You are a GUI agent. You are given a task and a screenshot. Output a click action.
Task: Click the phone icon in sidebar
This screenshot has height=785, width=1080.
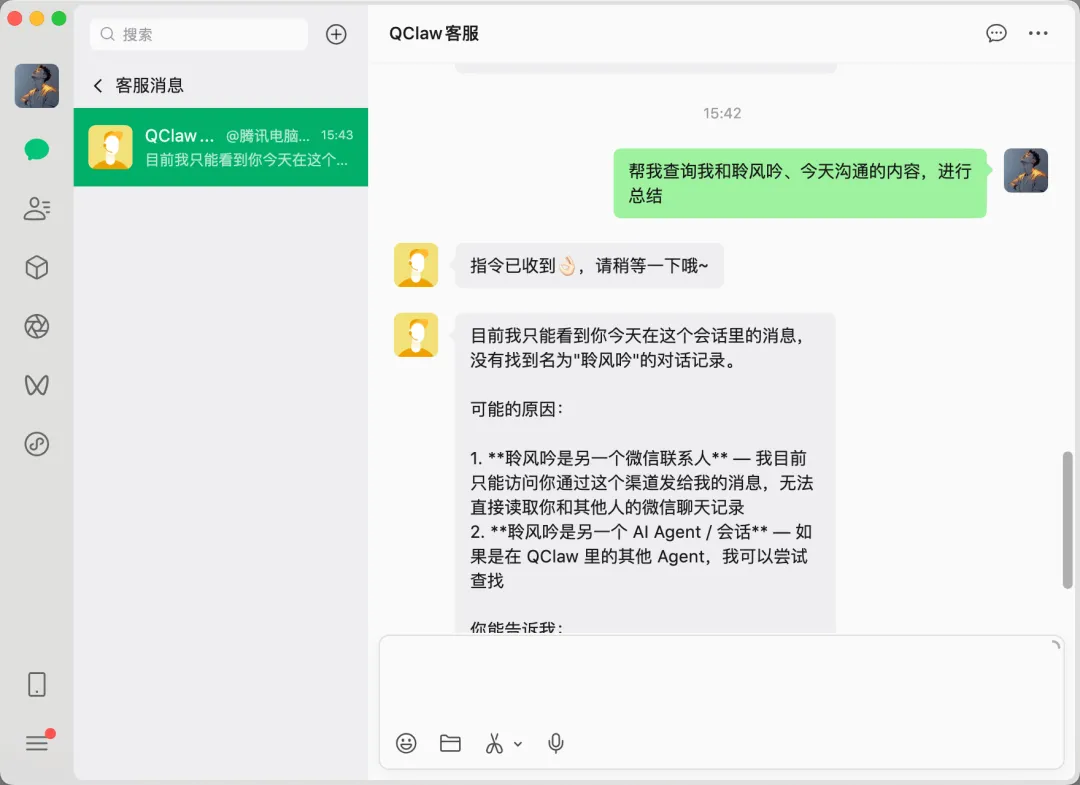pyautogui.click(x=37, y=684)
